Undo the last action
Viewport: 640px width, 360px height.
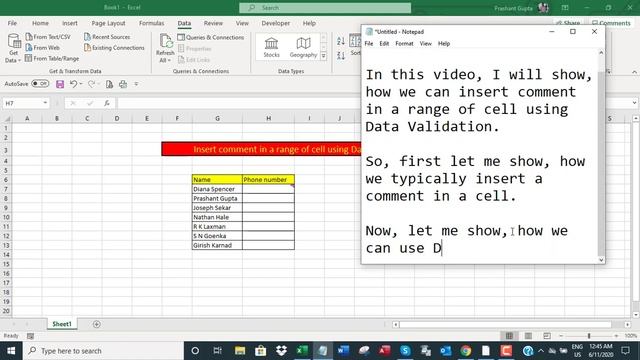click(x=73, y=84)
